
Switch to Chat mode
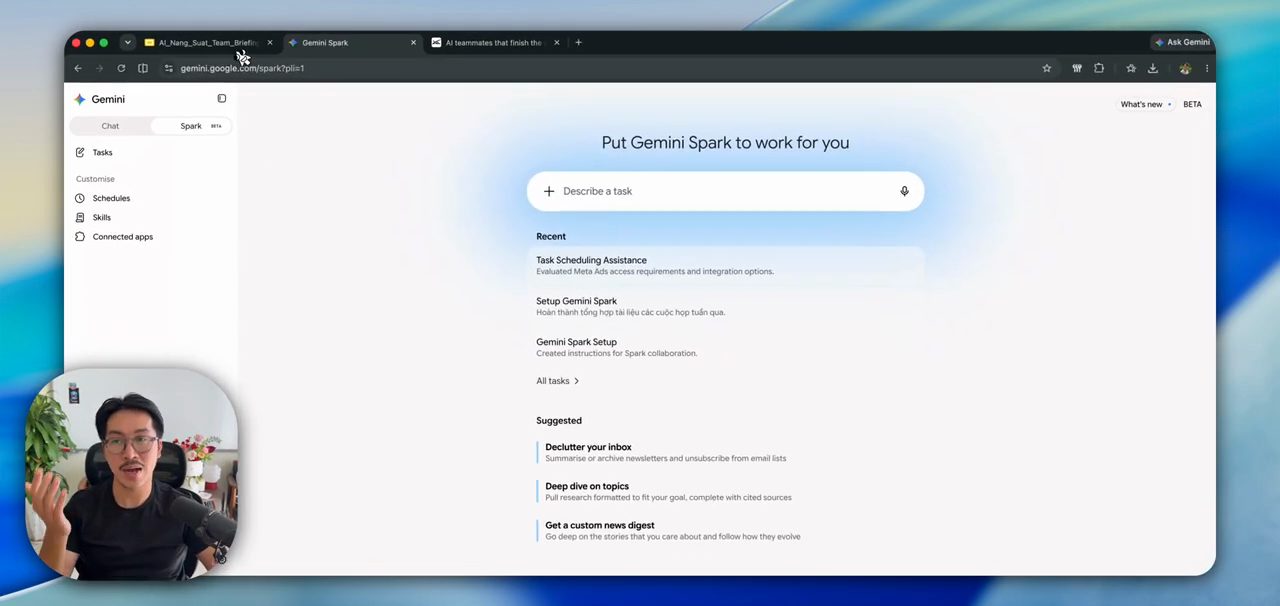110,126
